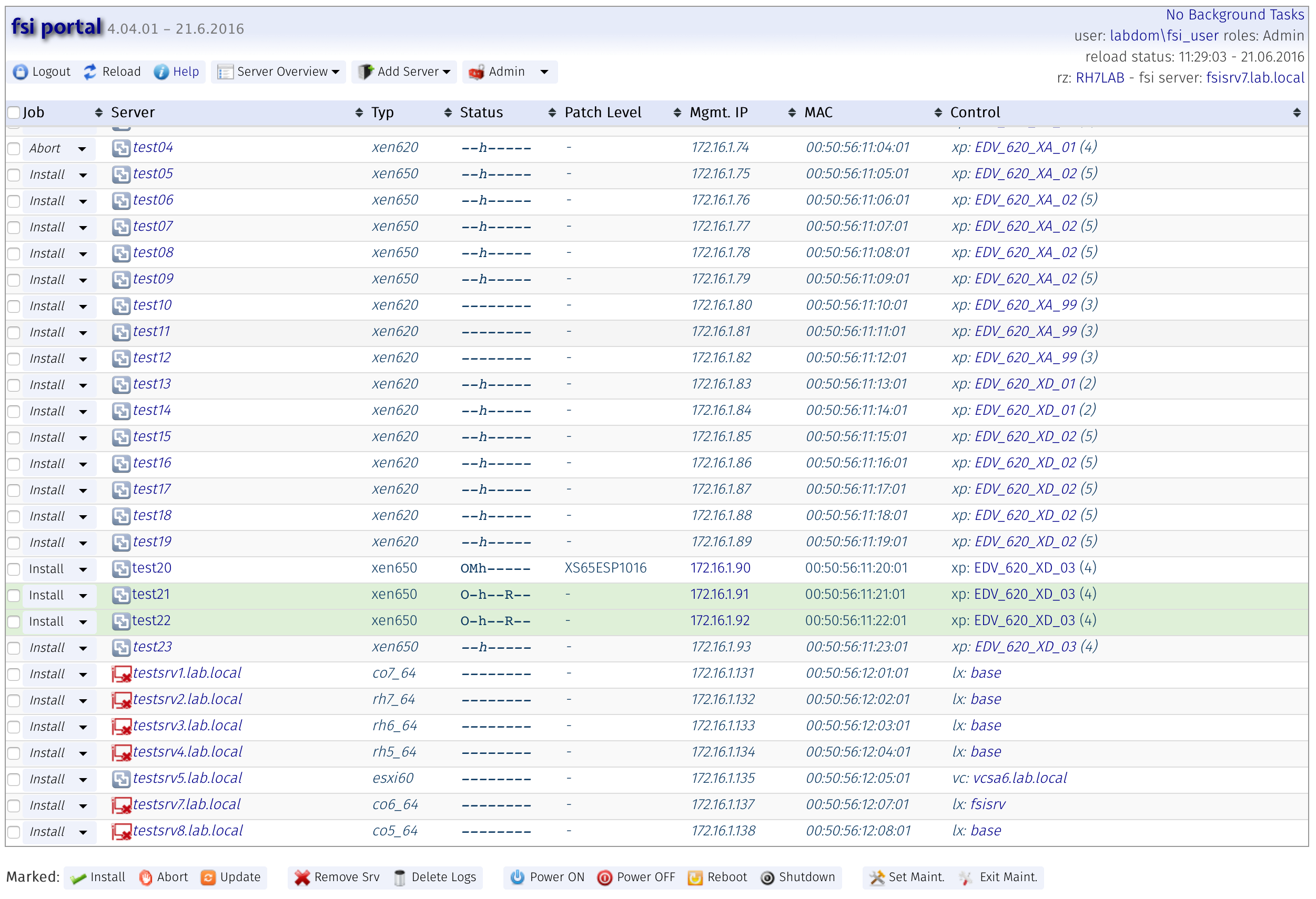Click the Install job label for test13
The width and height of the screenshot is (1316, 899).
[47, 385]
